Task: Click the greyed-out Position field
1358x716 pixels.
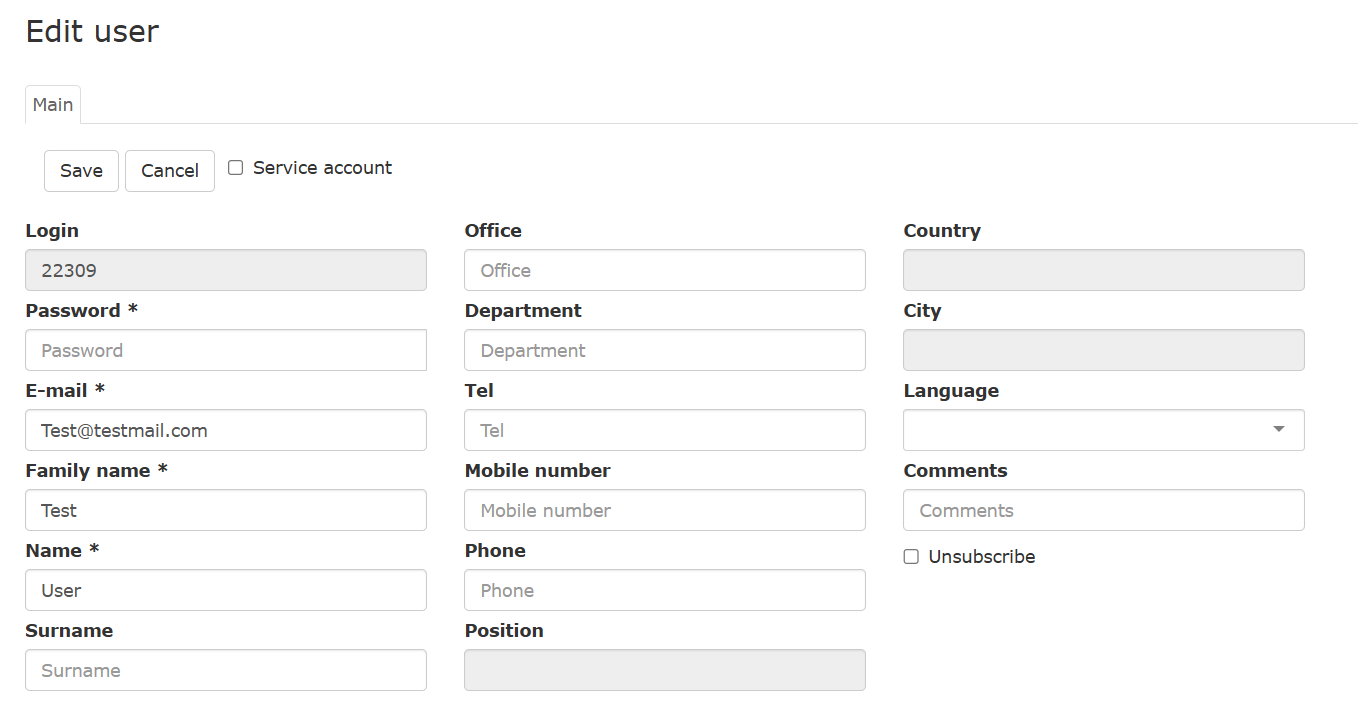Action: tap(664, 670)
